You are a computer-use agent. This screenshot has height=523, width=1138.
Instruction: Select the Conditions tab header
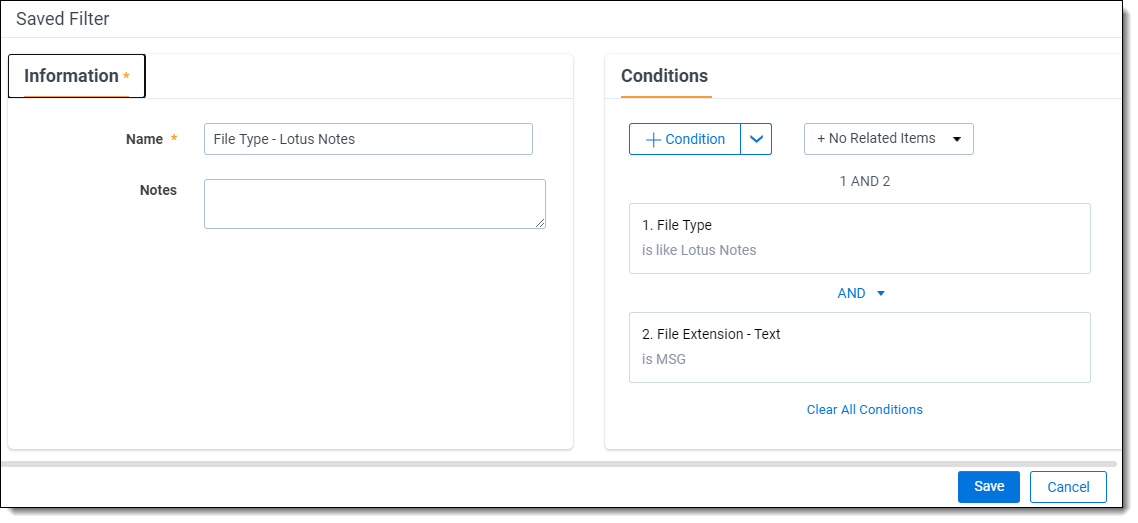click(664, 77)
